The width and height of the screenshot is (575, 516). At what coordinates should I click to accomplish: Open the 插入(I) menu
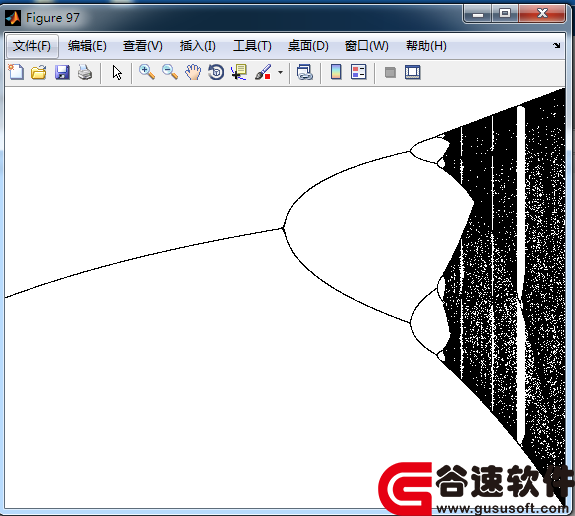coord(198,46)
